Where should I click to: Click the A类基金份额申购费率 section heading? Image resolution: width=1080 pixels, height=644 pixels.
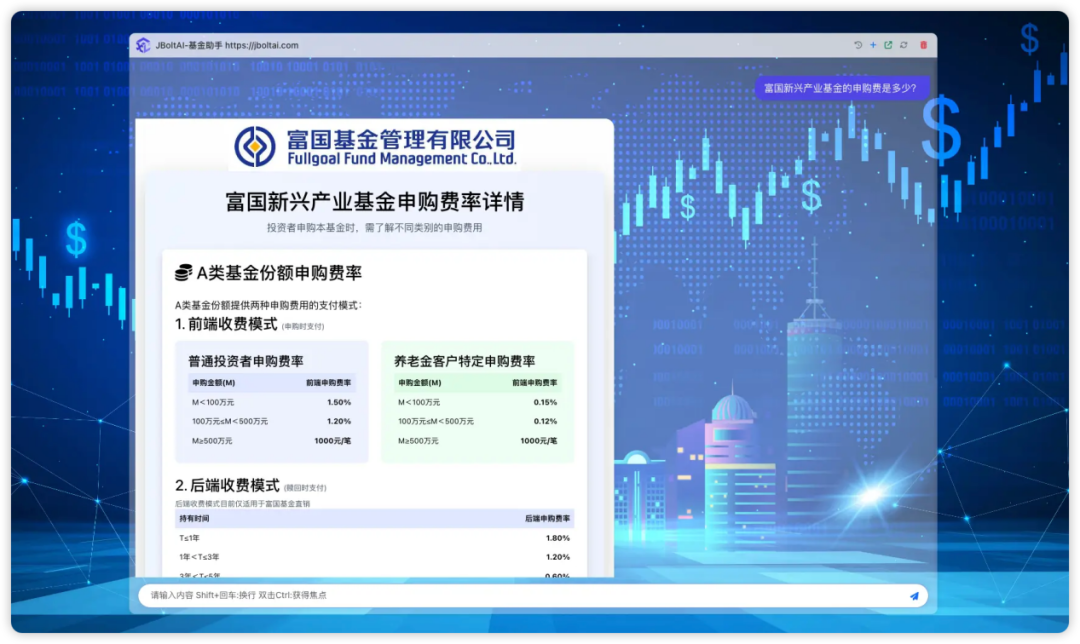pyautogui.click(x=279, y=273)
